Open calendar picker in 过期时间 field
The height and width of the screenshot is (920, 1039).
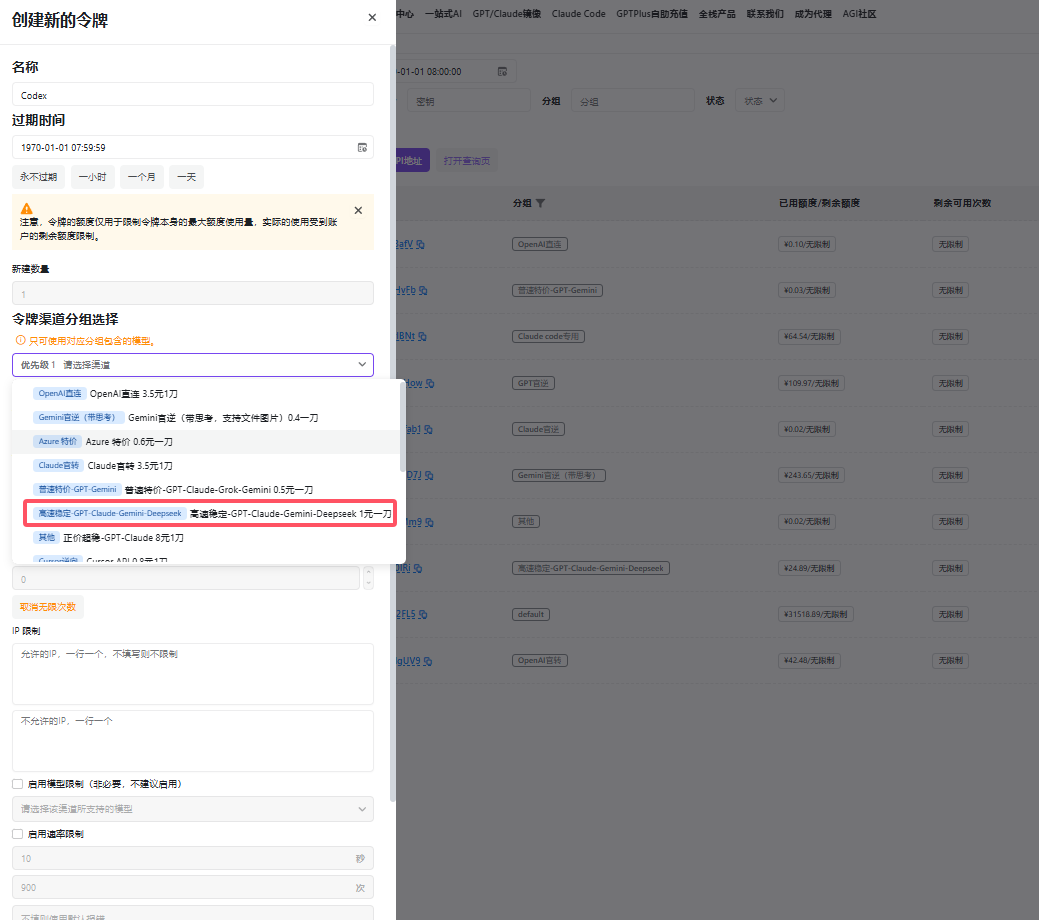[362, 147]
